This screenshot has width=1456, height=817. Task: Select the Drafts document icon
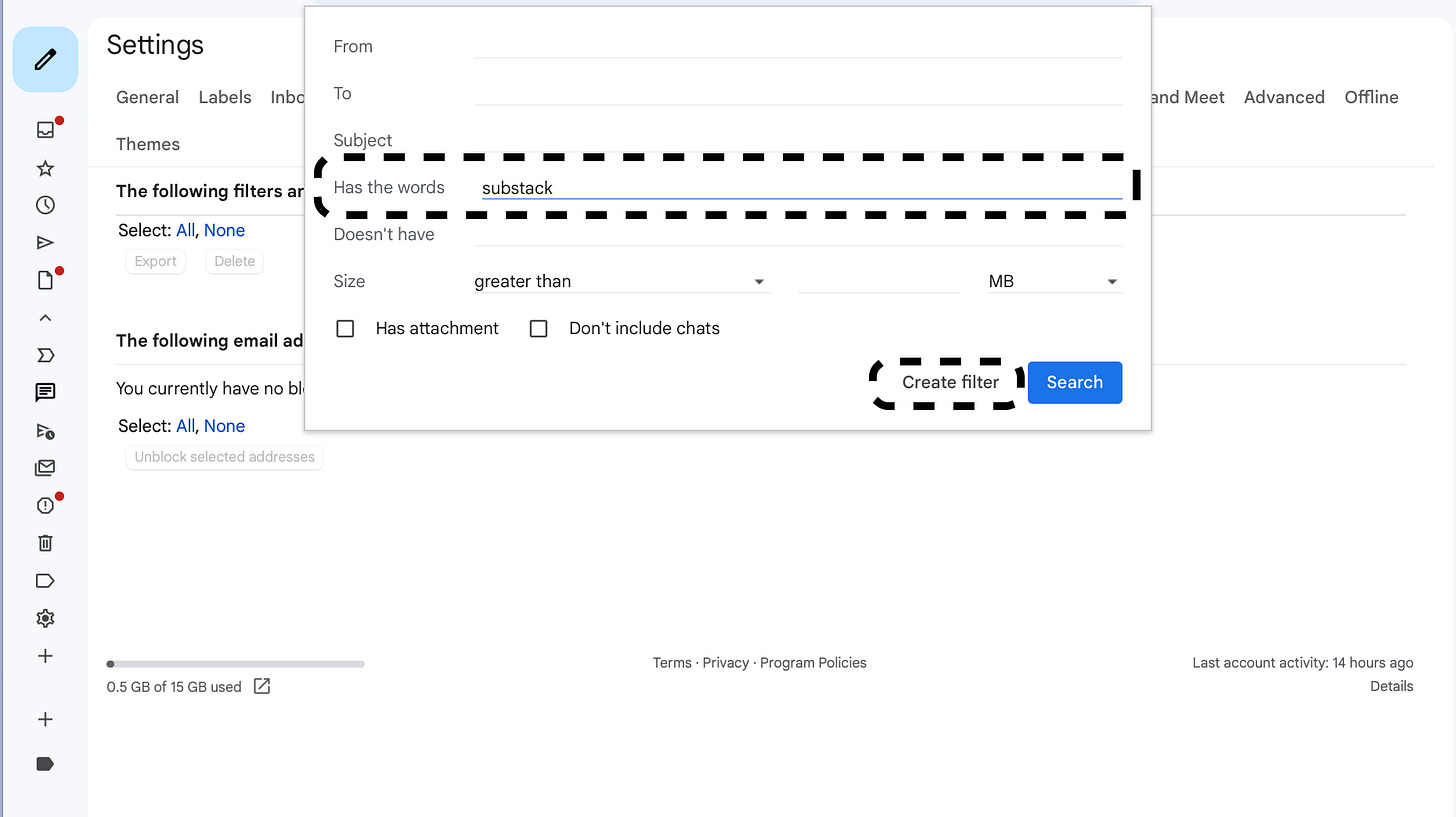click(x=45, y=279)
